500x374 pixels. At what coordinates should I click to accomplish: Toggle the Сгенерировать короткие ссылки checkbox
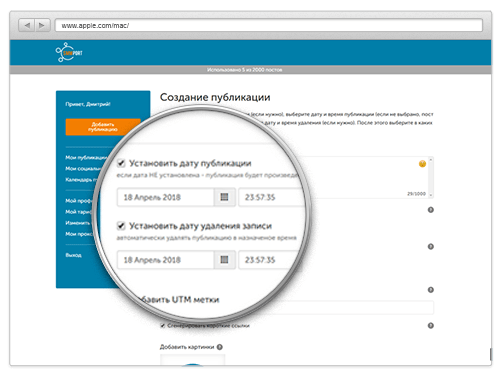click(163, 326)
